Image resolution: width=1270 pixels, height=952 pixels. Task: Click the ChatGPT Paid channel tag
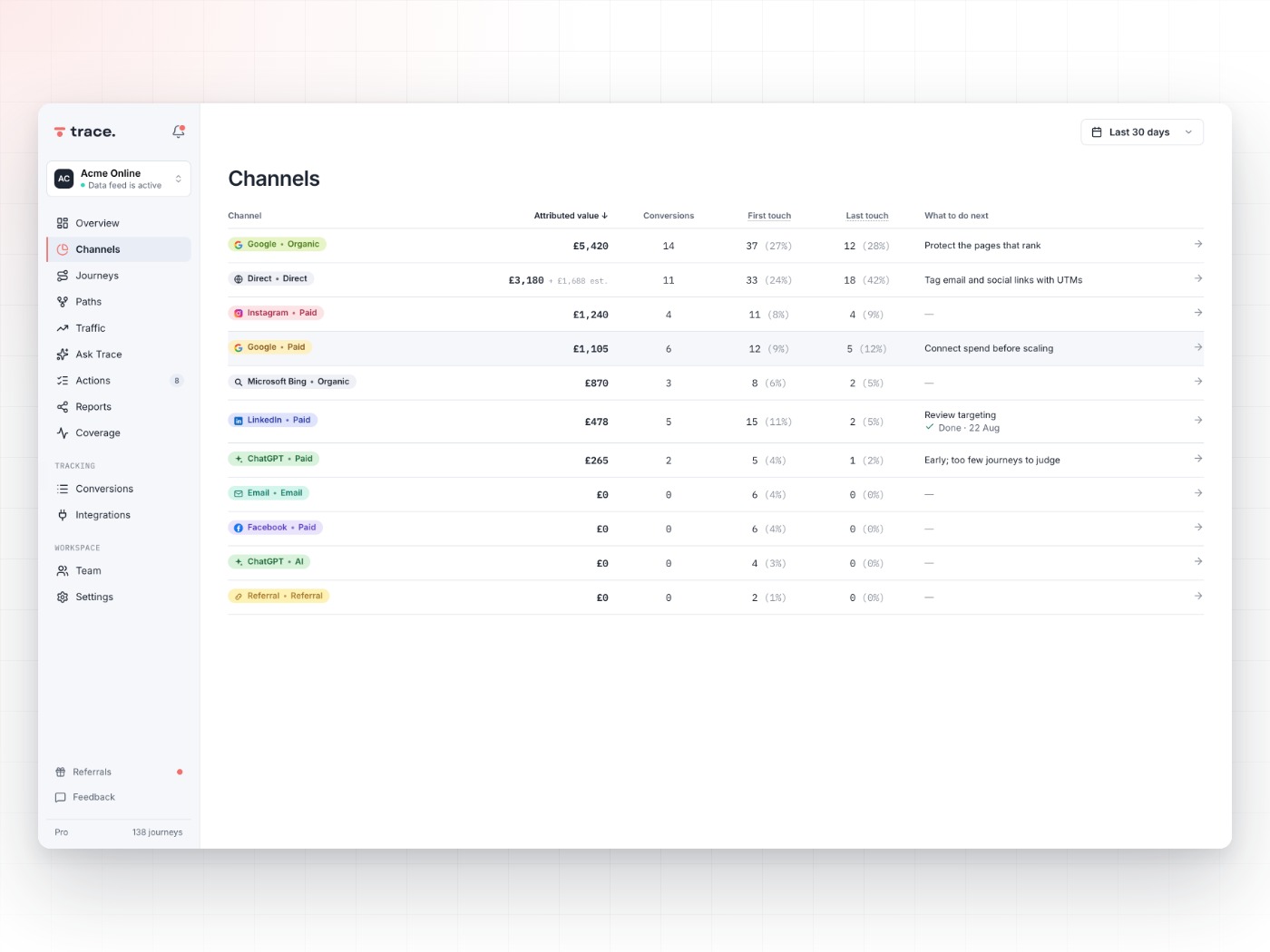coord(274,459)
